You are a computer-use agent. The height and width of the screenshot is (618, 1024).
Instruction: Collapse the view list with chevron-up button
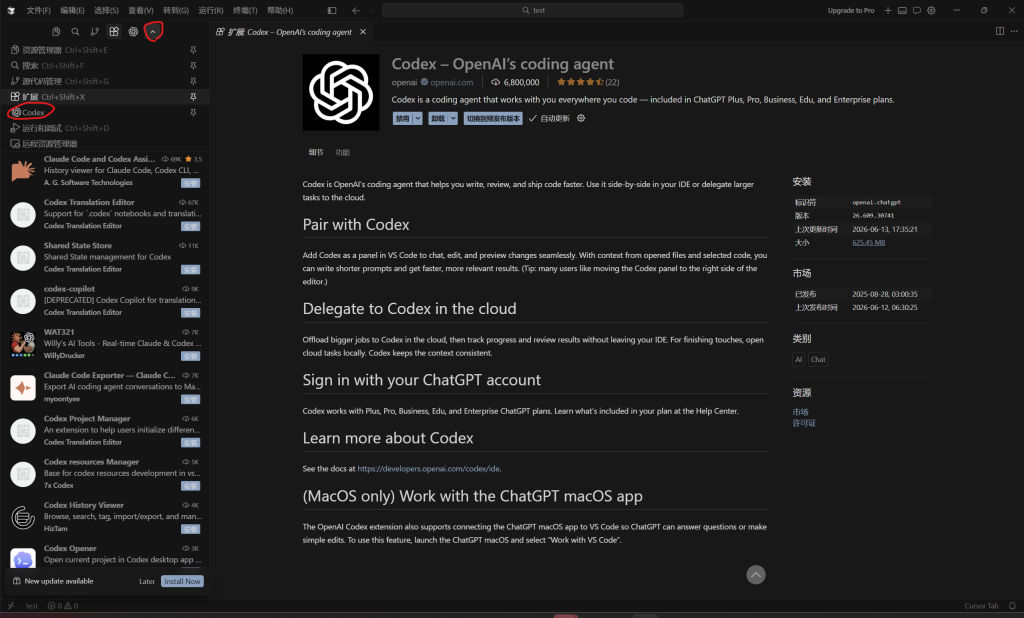(153, 31)
